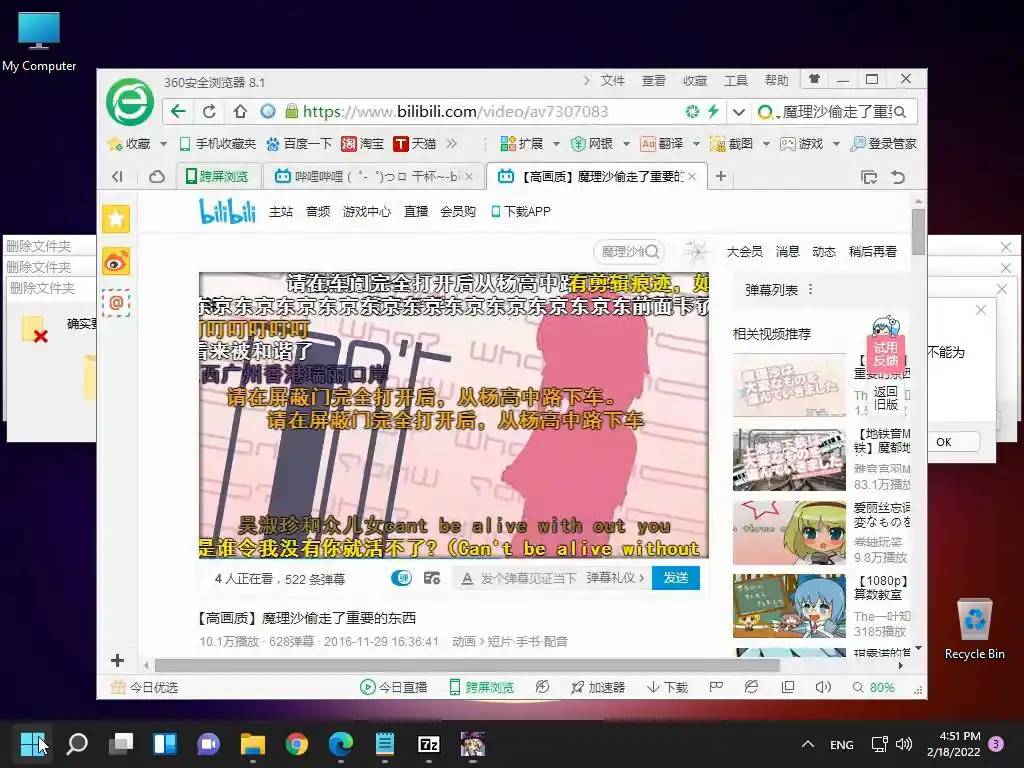Click the search magnifier in the browser search box

click(x=901, y=112)
